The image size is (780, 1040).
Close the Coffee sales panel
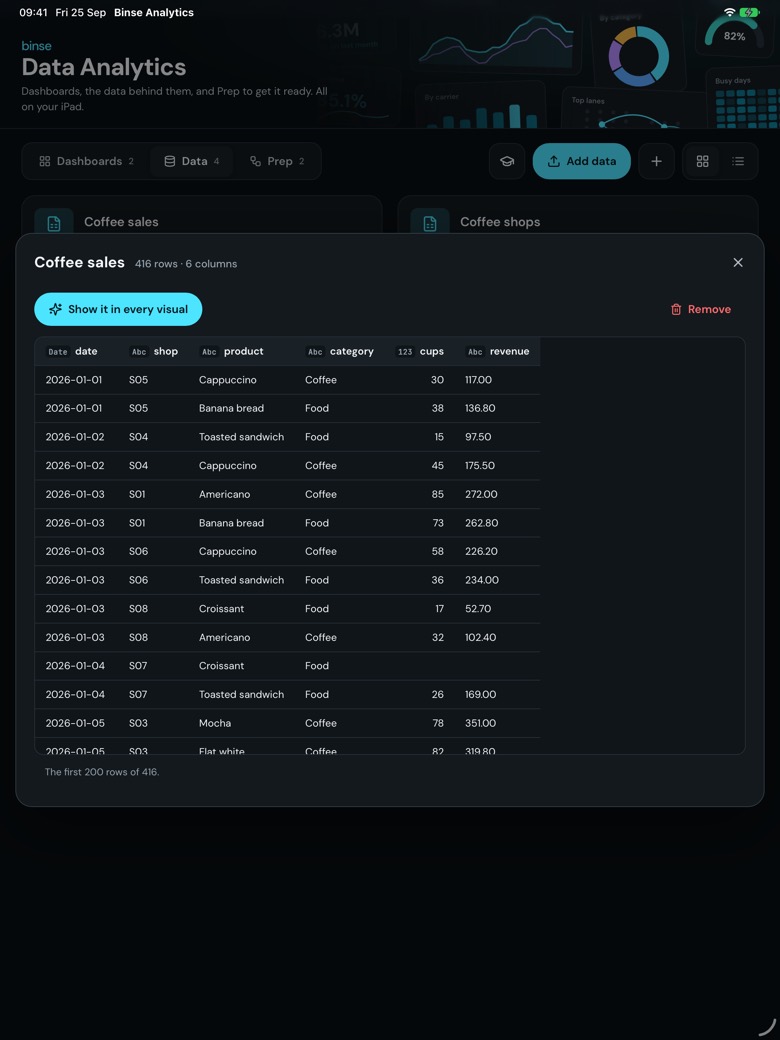coord(738,263)
